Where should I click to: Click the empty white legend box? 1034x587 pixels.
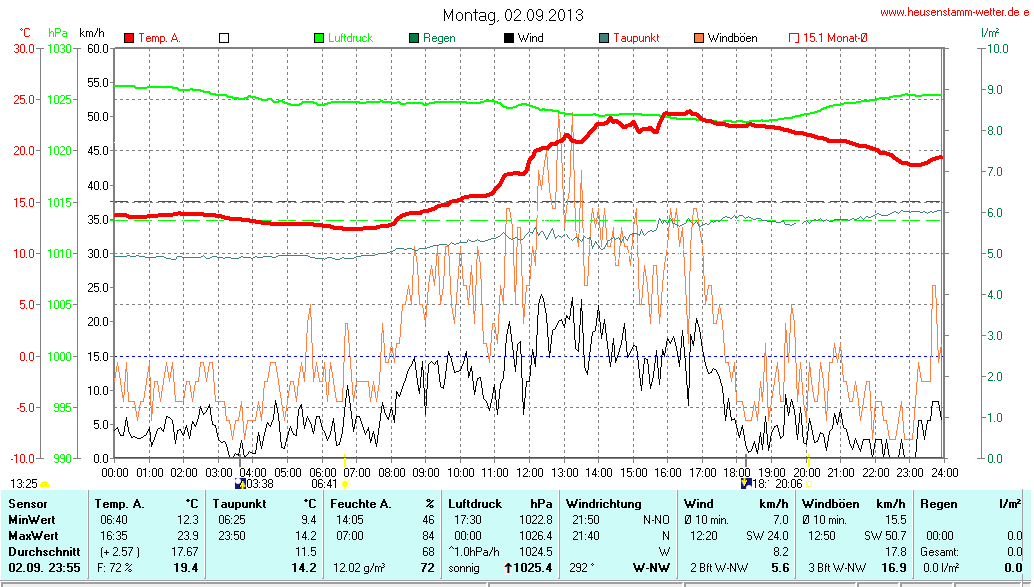coord(224,38)
